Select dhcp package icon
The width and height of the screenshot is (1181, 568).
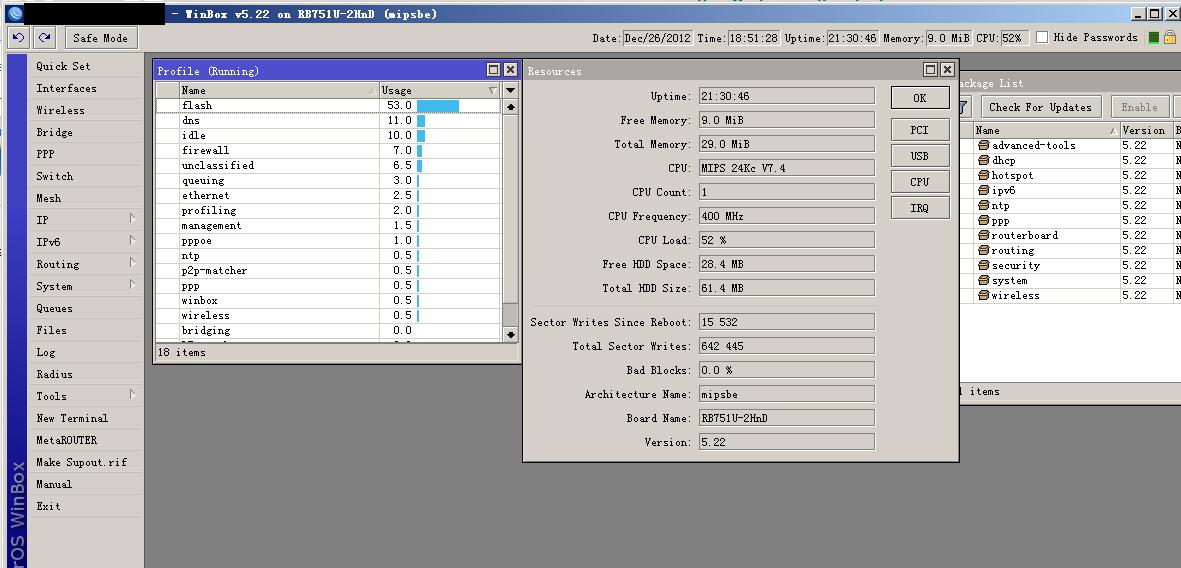(983, 160)
